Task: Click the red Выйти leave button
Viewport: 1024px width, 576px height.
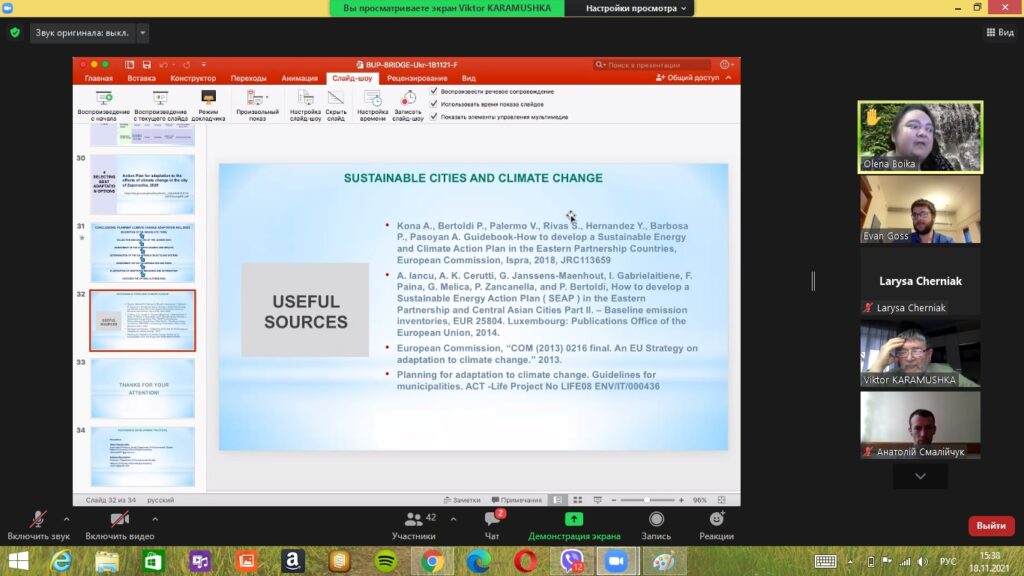Action: 990,526
